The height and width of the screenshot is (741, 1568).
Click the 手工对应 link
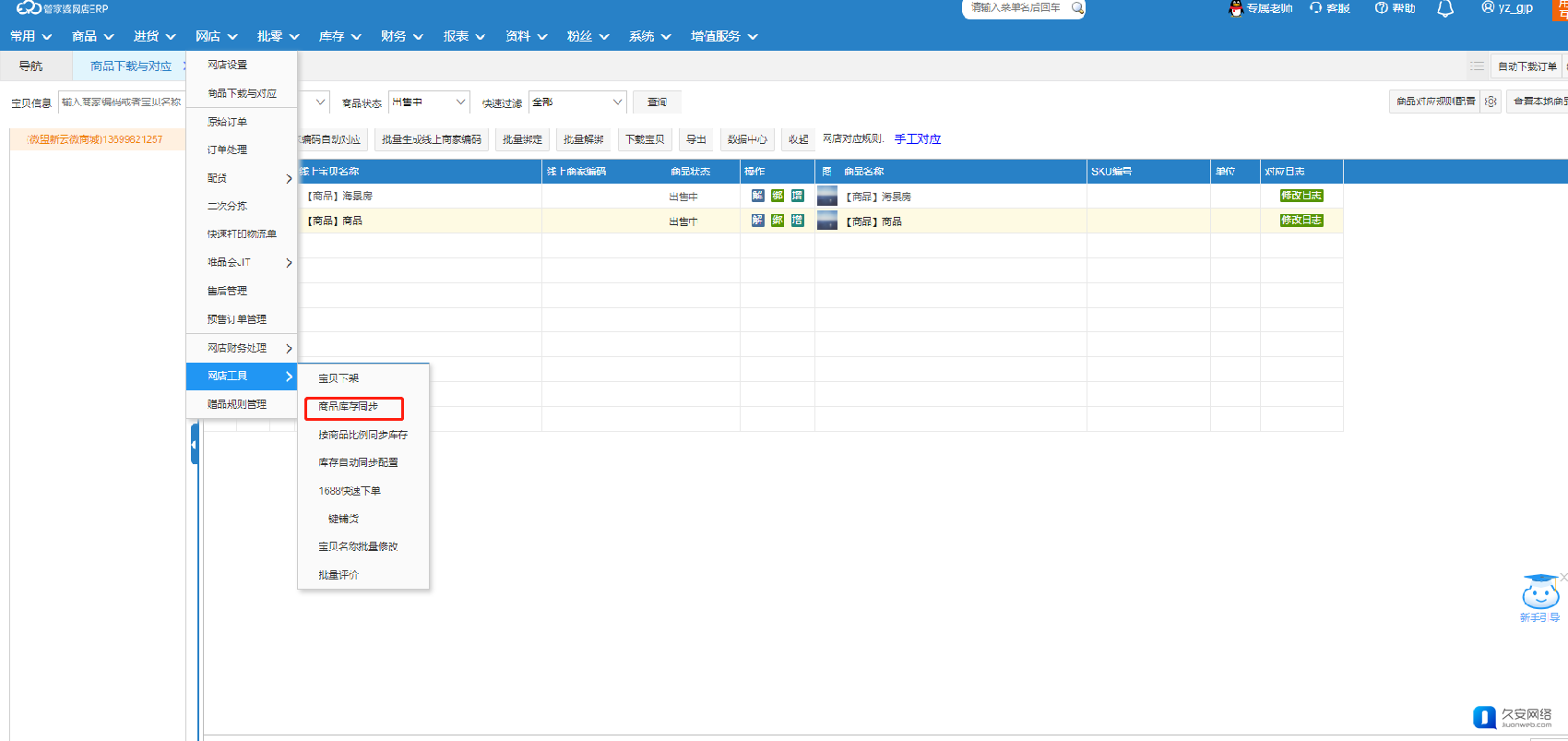918,139
